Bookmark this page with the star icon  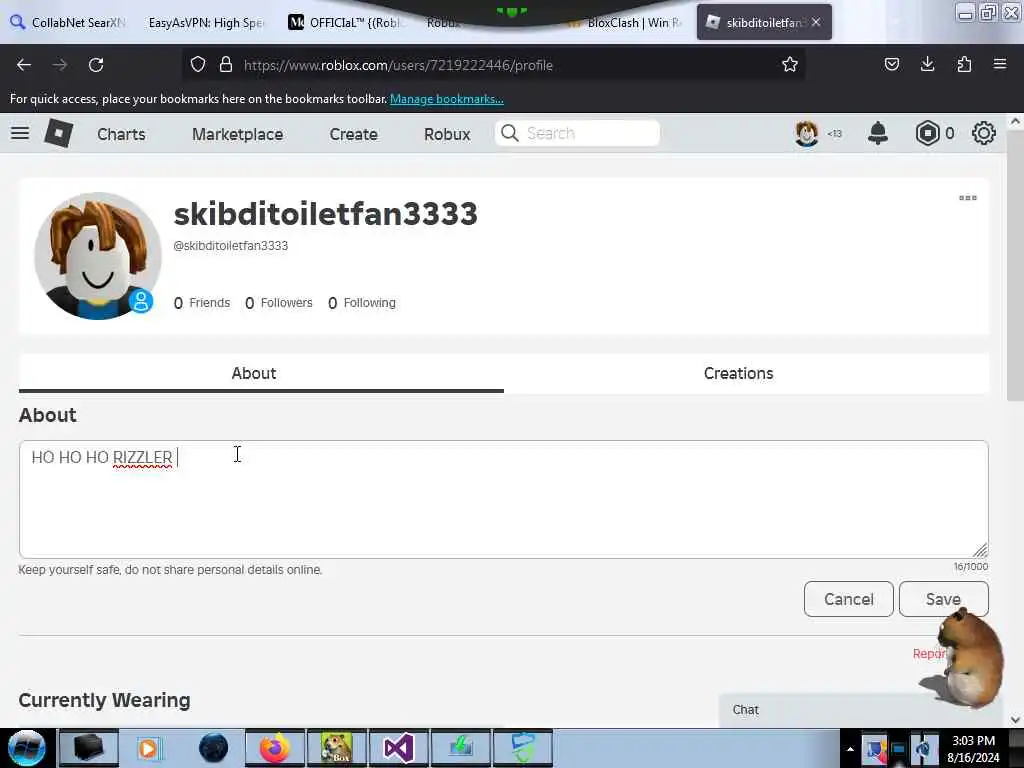click(x=790, y=64)
